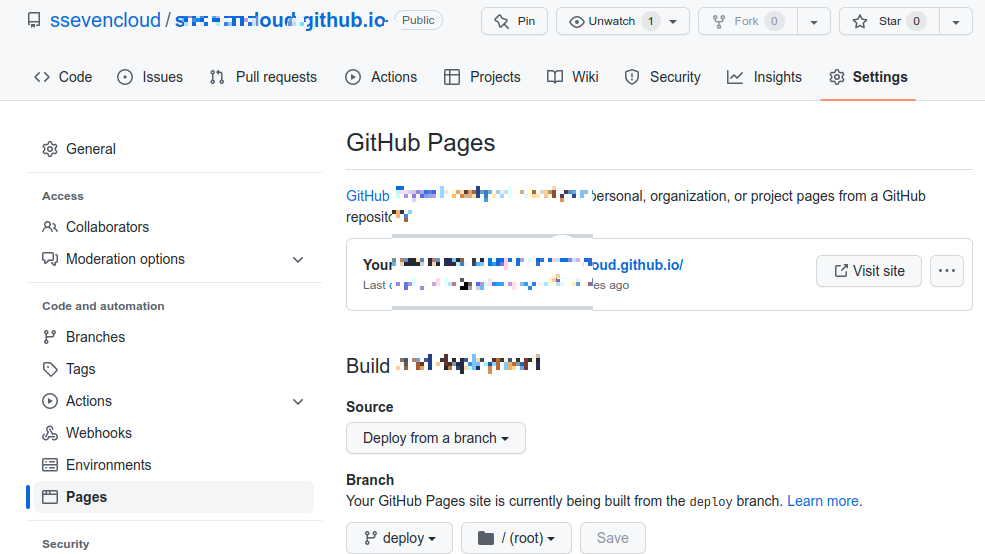The width and height of the screenshot is (985, 554).
Task: Click the sidebar Actions play icon
Action: pos(50,401)
